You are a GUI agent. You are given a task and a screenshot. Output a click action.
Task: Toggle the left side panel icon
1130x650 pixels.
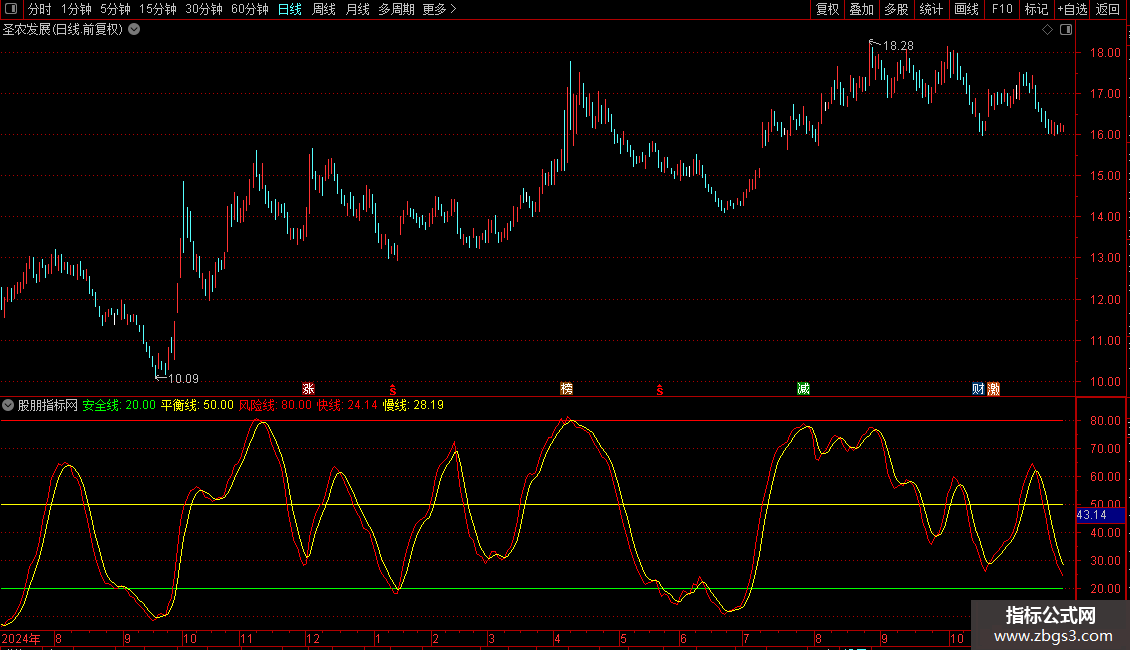click(x=11, y=9)
